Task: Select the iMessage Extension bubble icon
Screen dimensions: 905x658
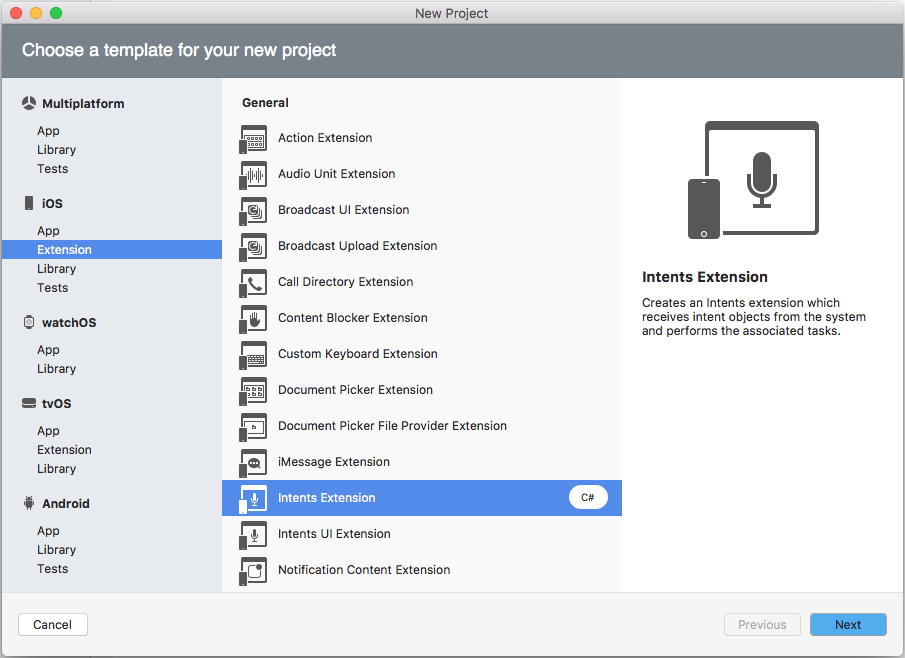Action: [x=254, y=463]
